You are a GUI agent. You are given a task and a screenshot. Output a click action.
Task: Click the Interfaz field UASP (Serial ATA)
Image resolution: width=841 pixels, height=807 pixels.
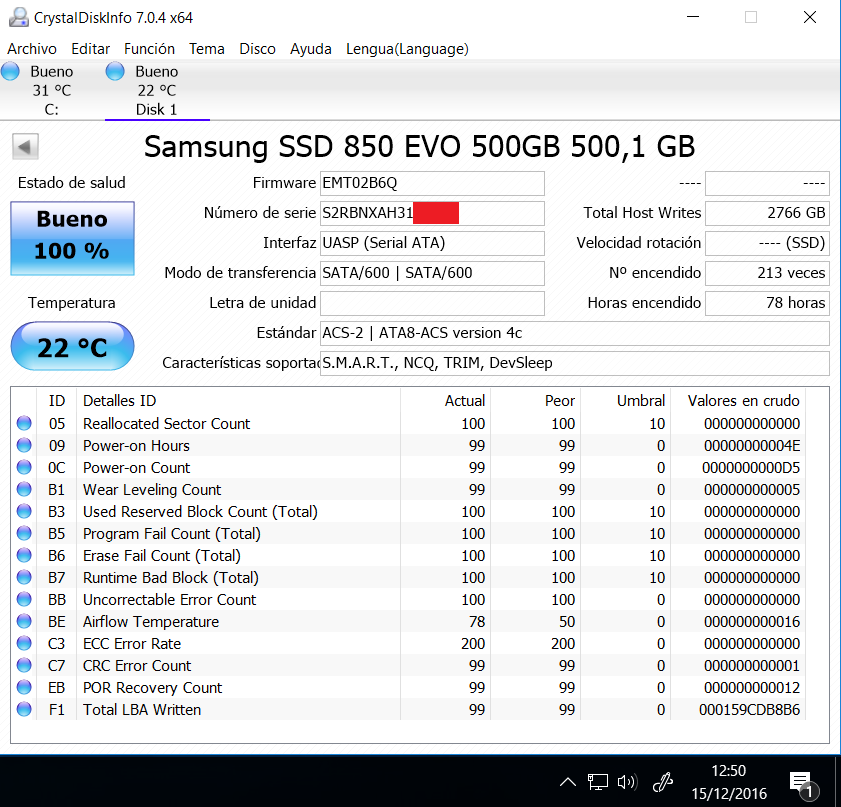click(432, 243)
